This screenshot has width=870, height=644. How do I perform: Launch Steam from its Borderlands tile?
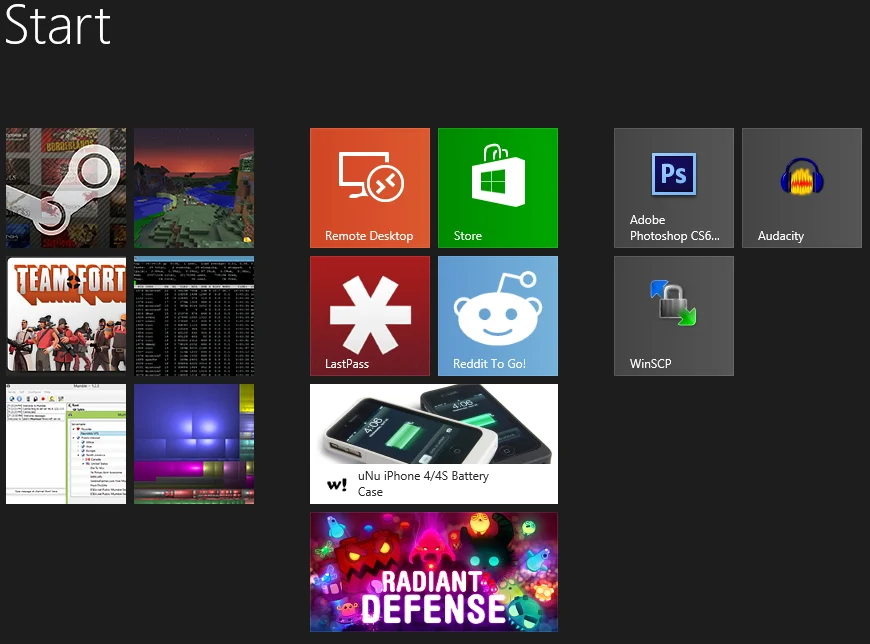(x=65, y=188)
